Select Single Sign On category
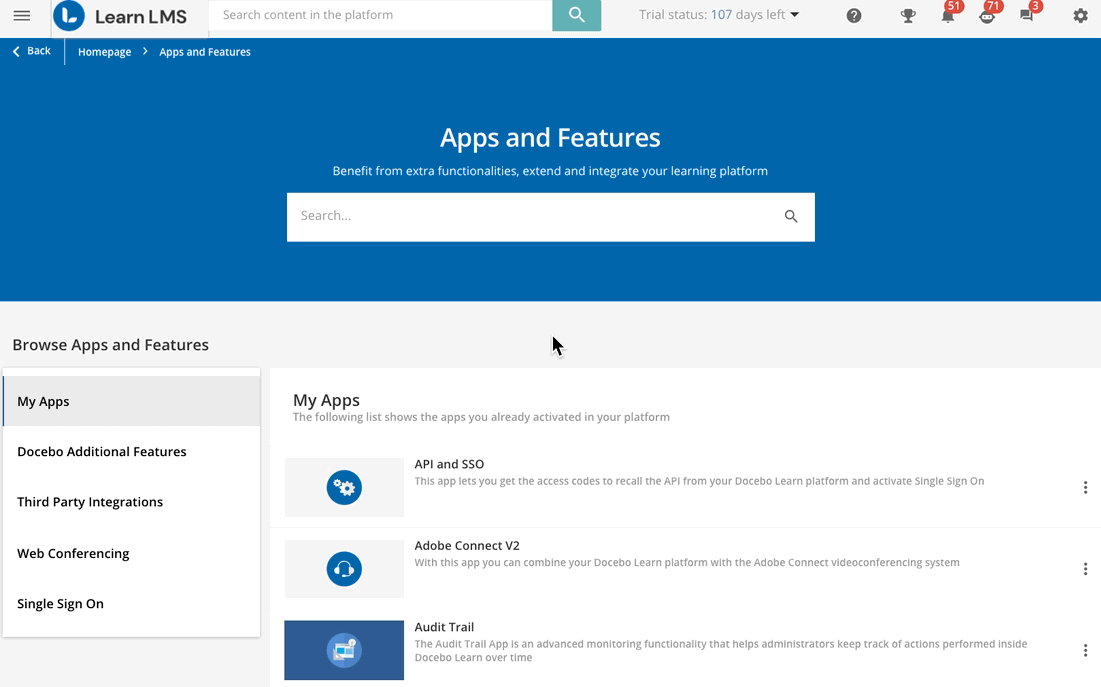1101x687 pixels. (131, 604)
